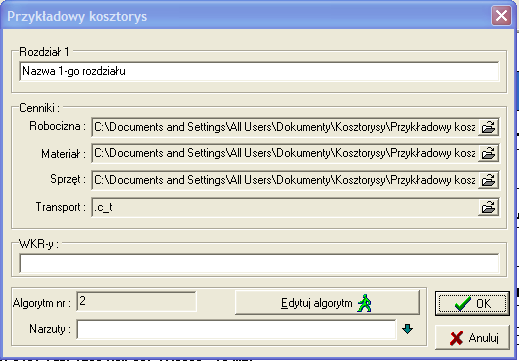Focus the Rozdział 1 name field
The image size is (519, 361).
pos(259,71)
